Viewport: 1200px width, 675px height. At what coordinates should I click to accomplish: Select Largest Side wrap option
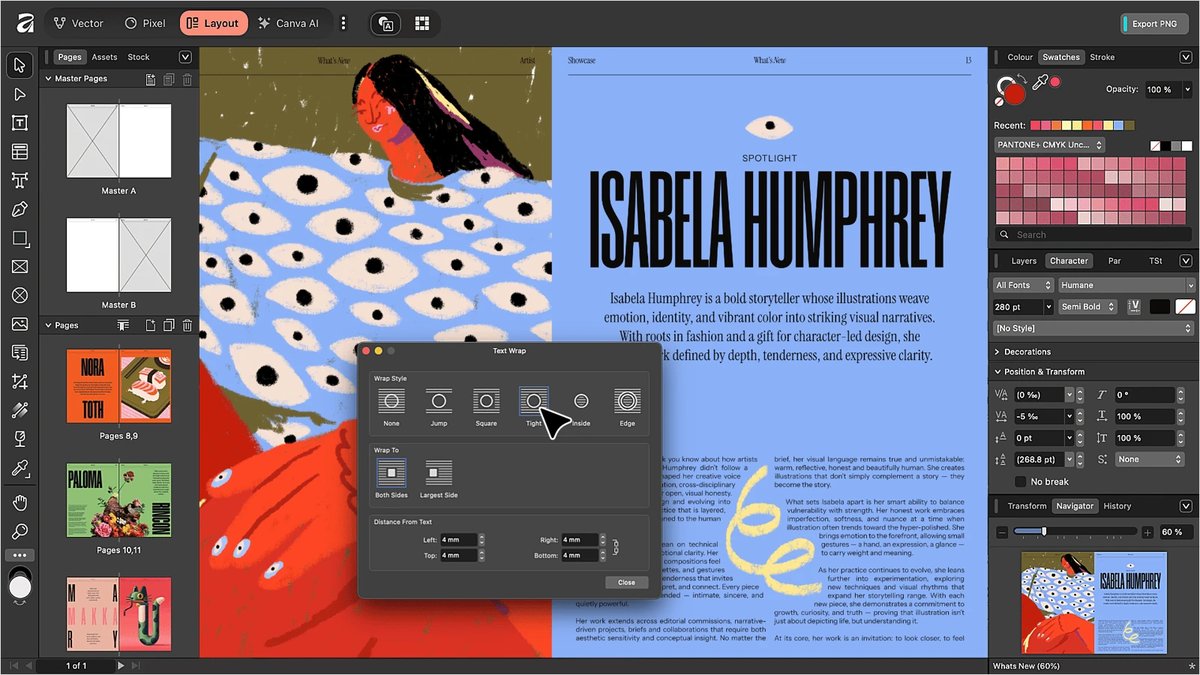tap(438, 477)
